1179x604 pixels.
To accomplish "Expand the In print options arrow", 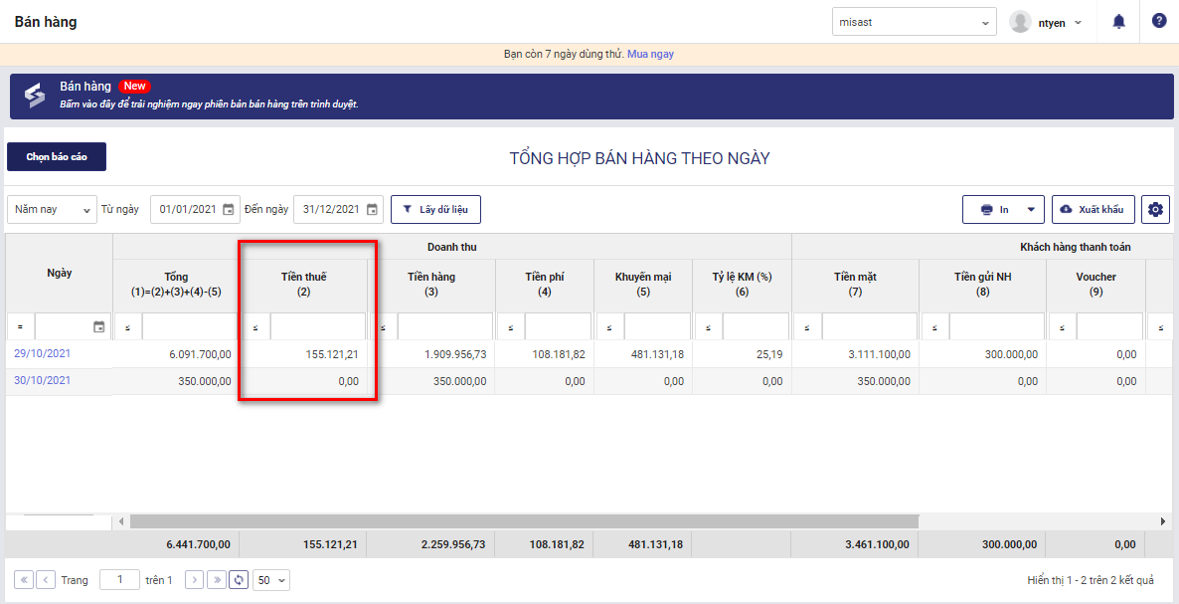I will click(1031, 210).
